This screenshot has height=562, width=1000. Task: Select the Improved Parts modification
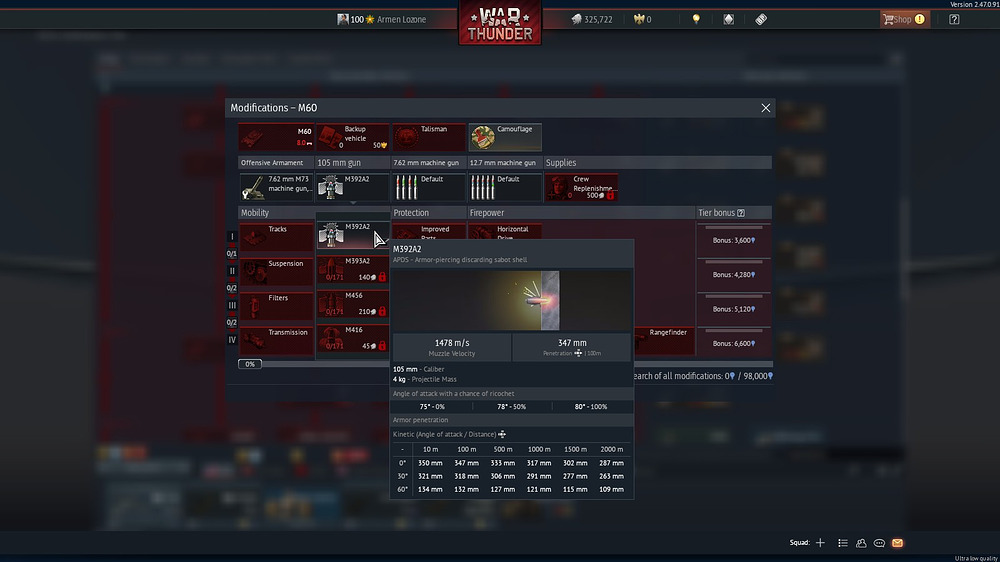[429, 232]
